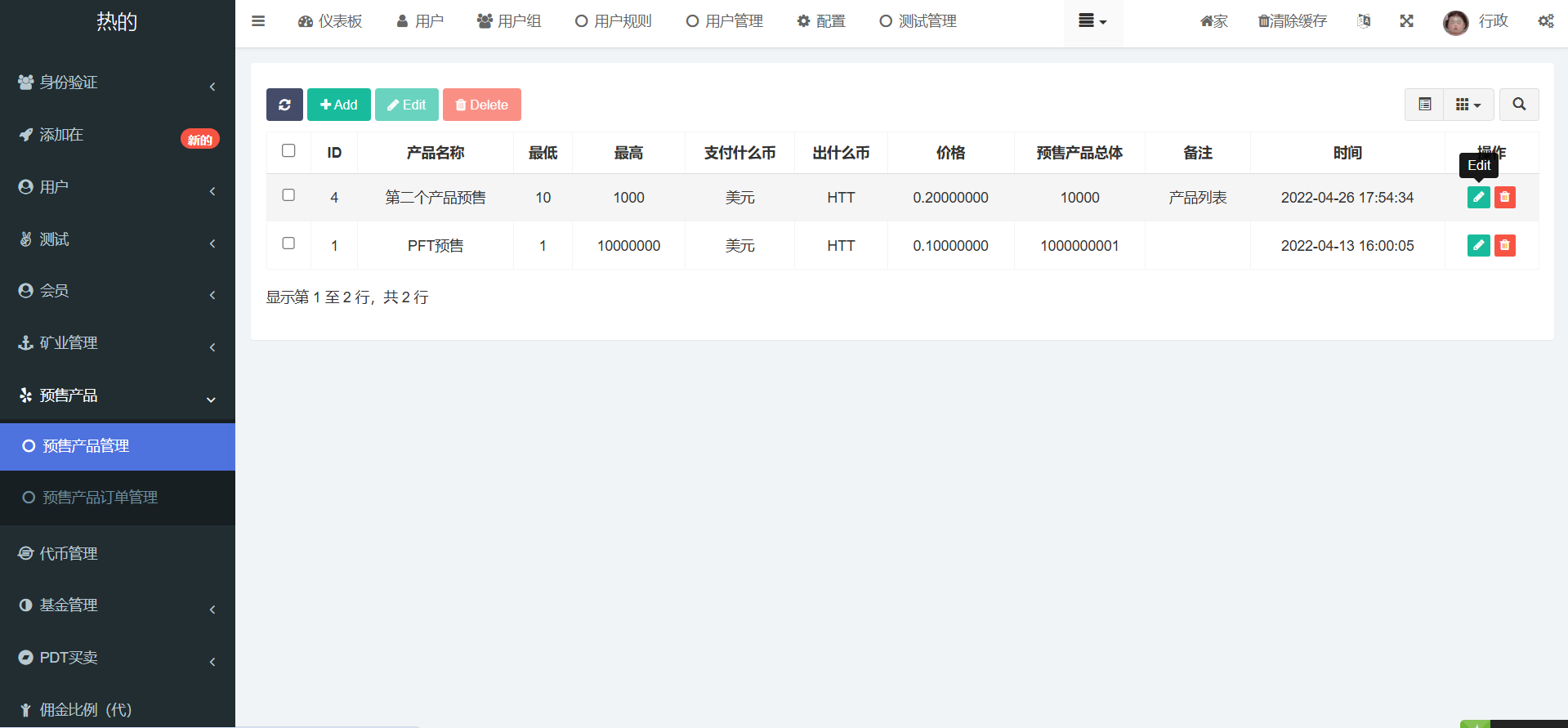Open 预售产品订单管理 in the sidebar
1568x728 pixels.
click(x=100, y=498)
